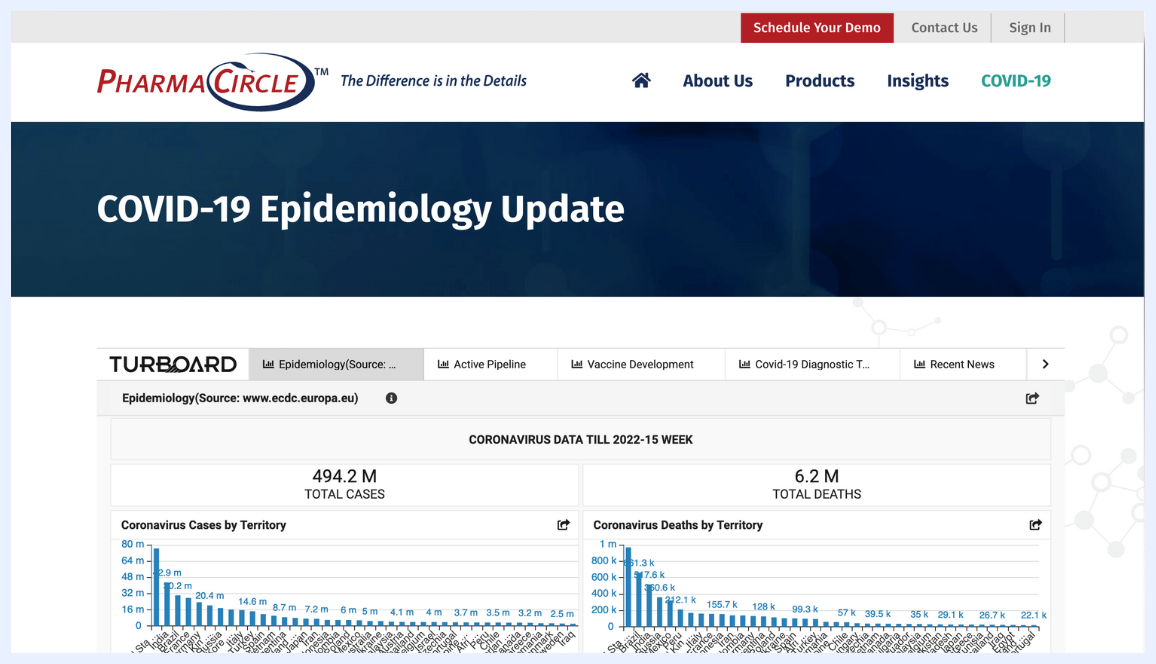Open the About Us menu
The image size is (1156, 664).
[717, 80]
